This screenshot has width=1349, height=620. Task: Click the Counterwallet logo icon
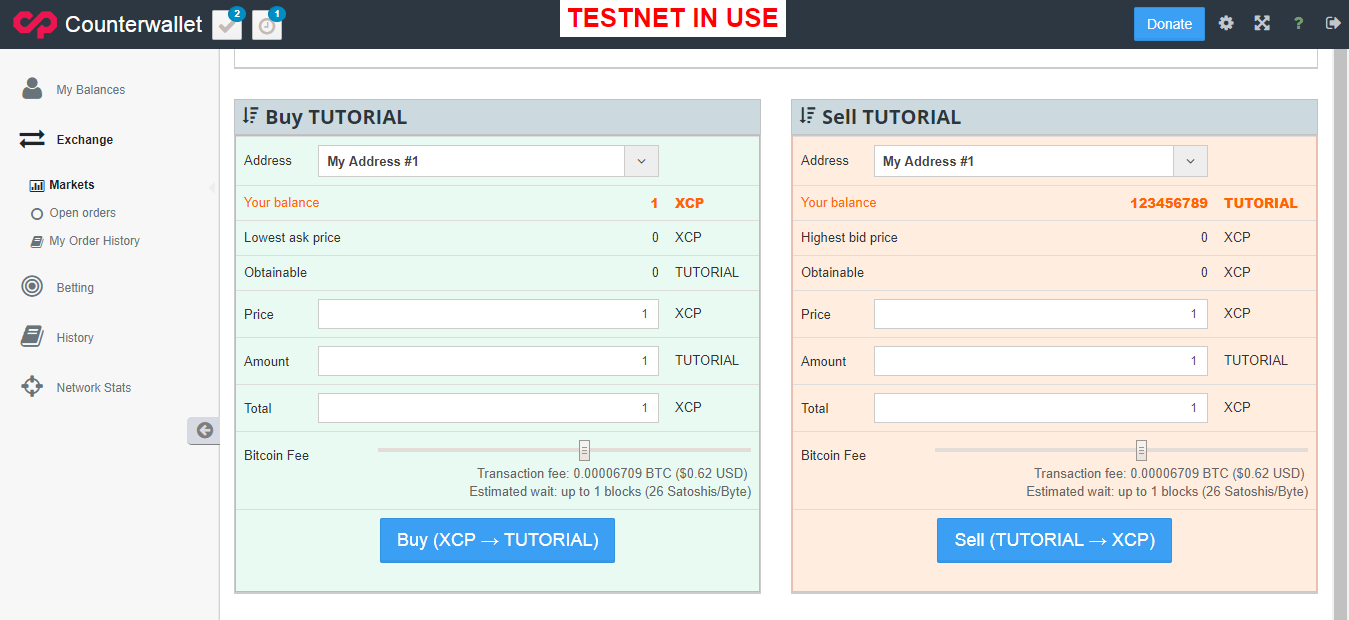tap(35, 24)
